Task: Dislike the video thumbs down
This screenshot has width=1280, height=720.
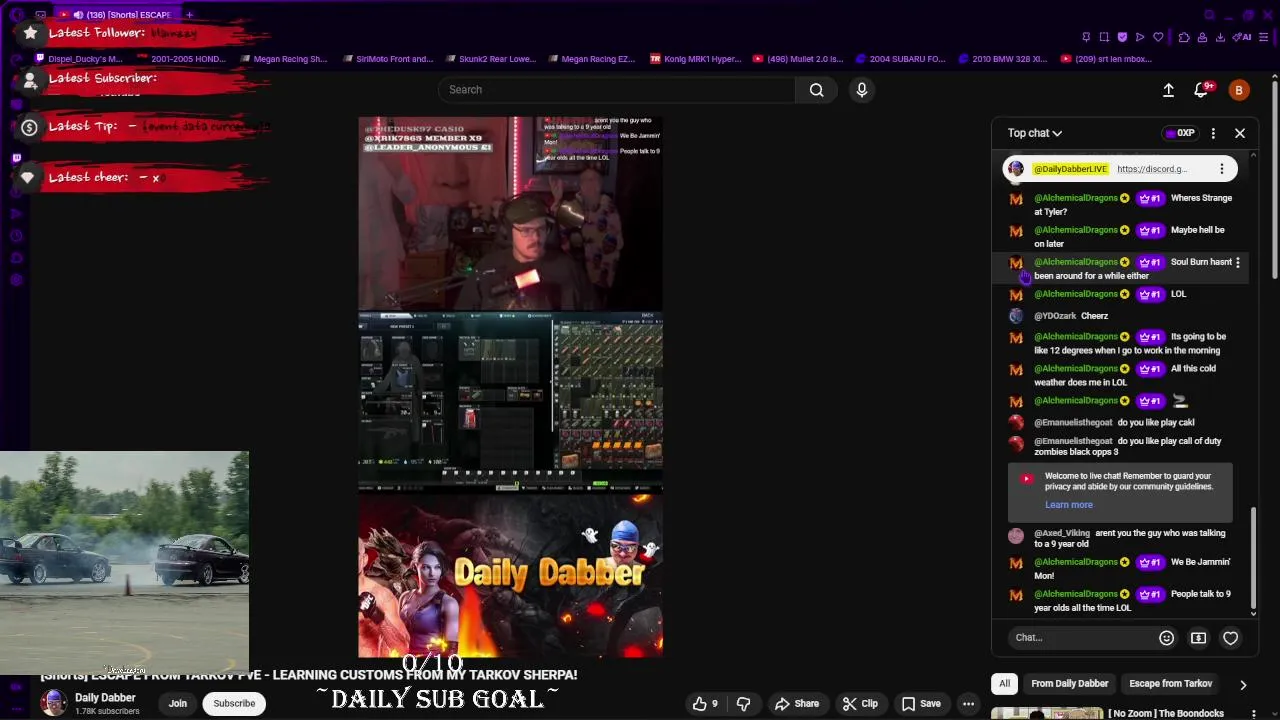Action: pos(743,704)
